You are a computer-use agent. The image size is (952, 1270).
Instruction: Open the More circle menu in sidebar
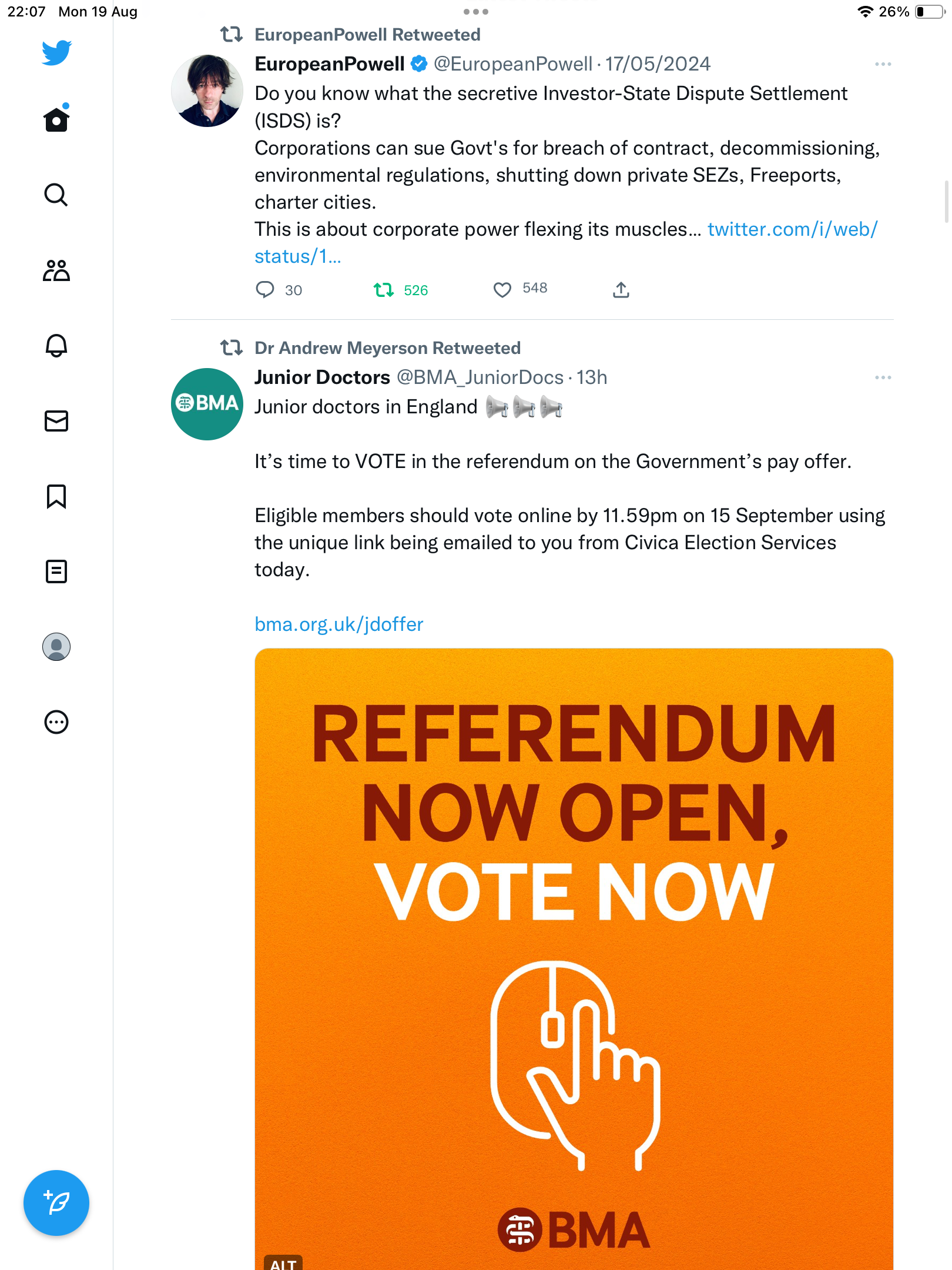click(x=56, y=722)
